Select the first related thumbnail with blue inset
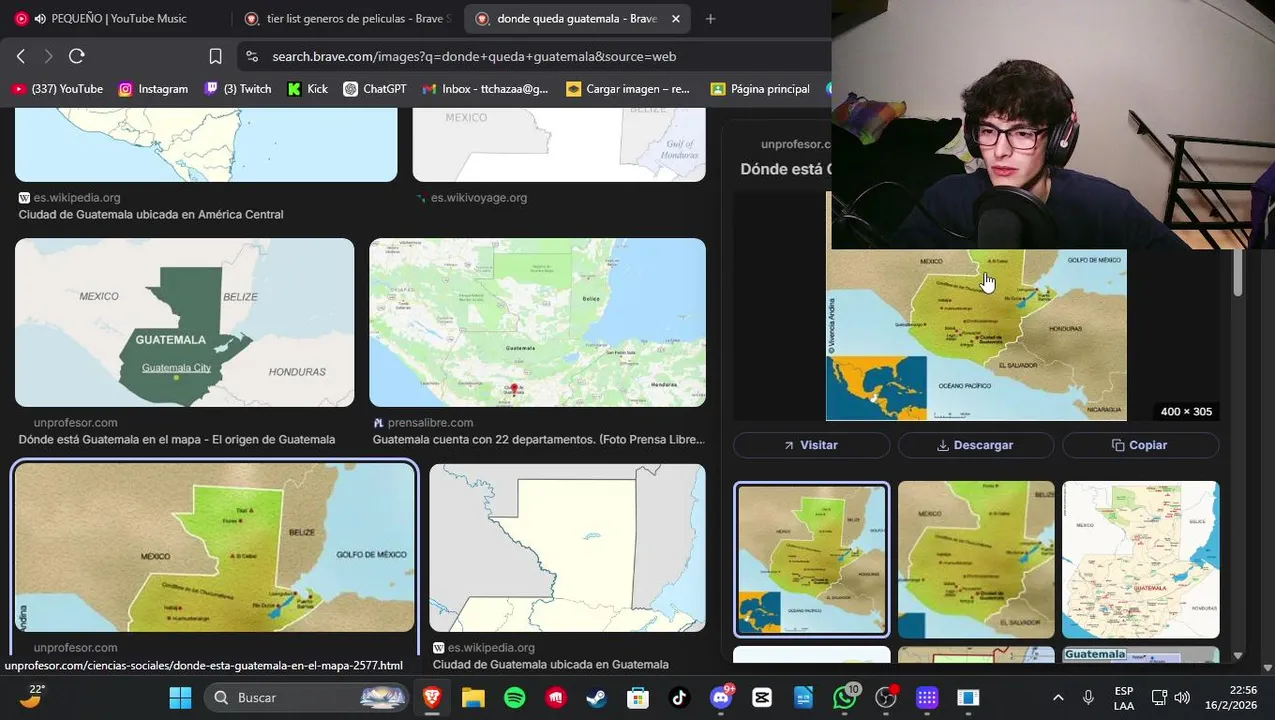Viewport: 1275px width, 720px height. click(x=811, y=560)
